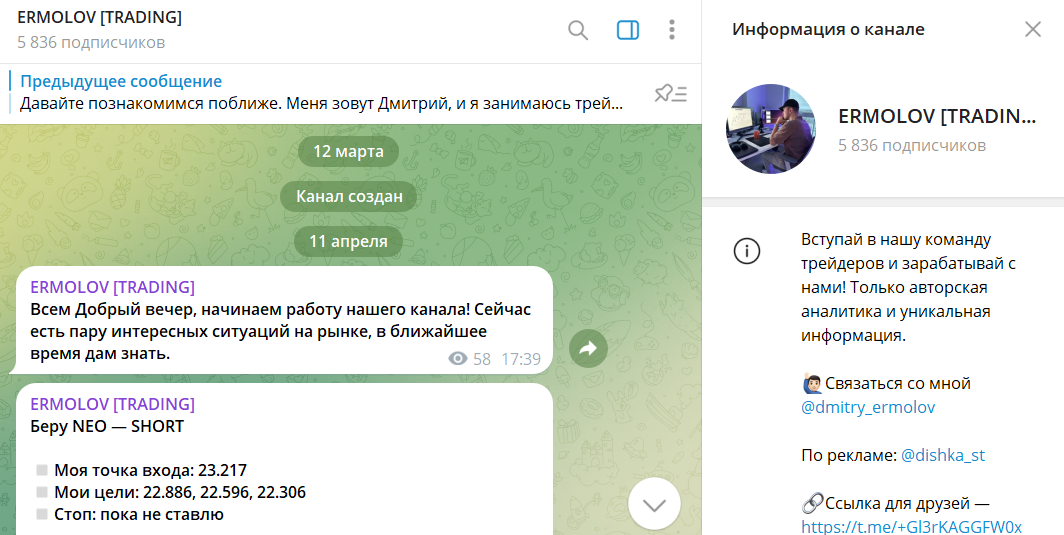Image resolution: width=1064 pixels, height=535 pixels.
Task: Click the ERMOLOV [TRADING] name on the NEO SHORT post
Action: coord(113,404)
